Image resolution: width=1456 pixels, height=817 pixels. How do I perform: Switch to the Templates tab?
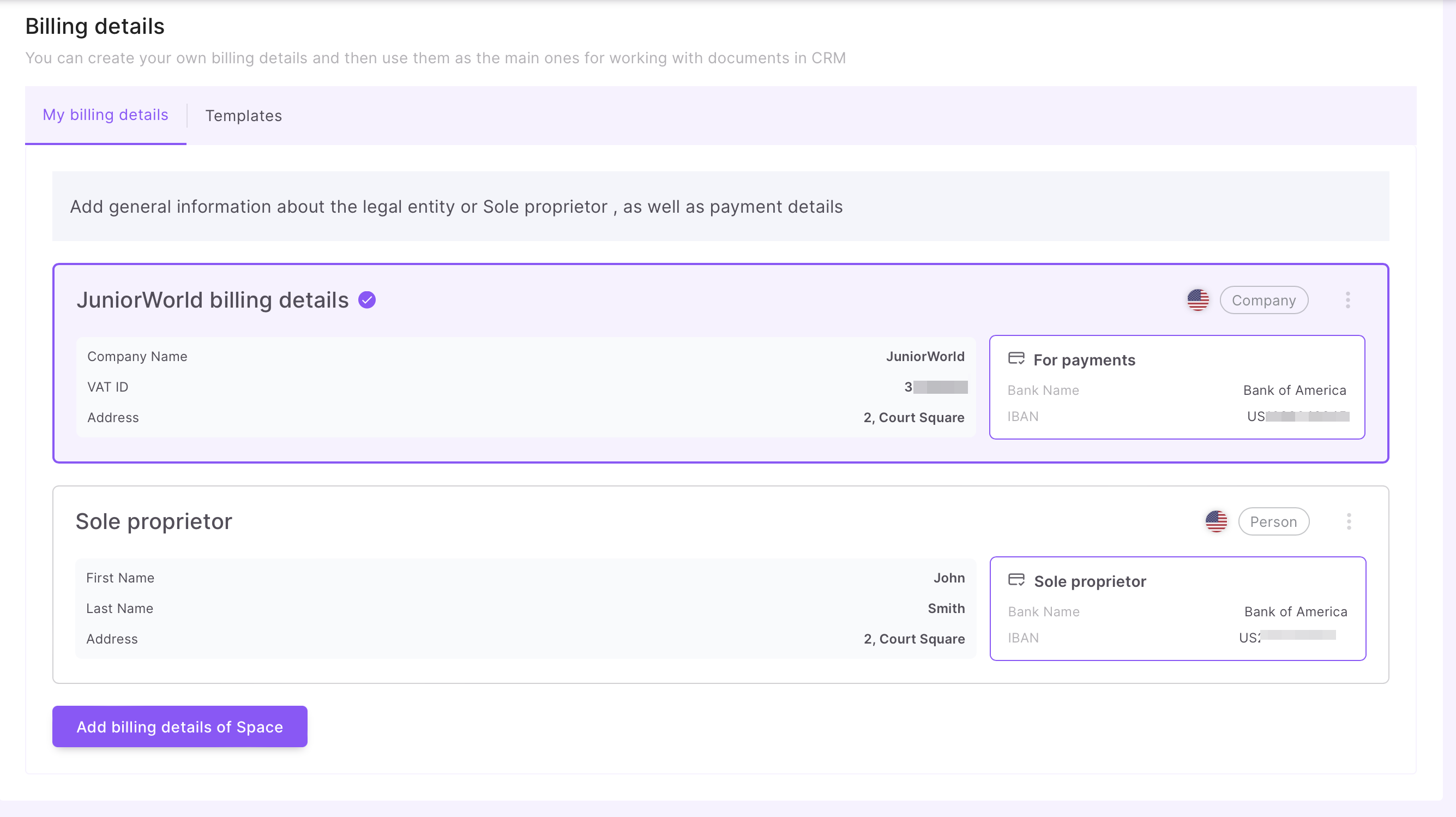pos(243,115)
